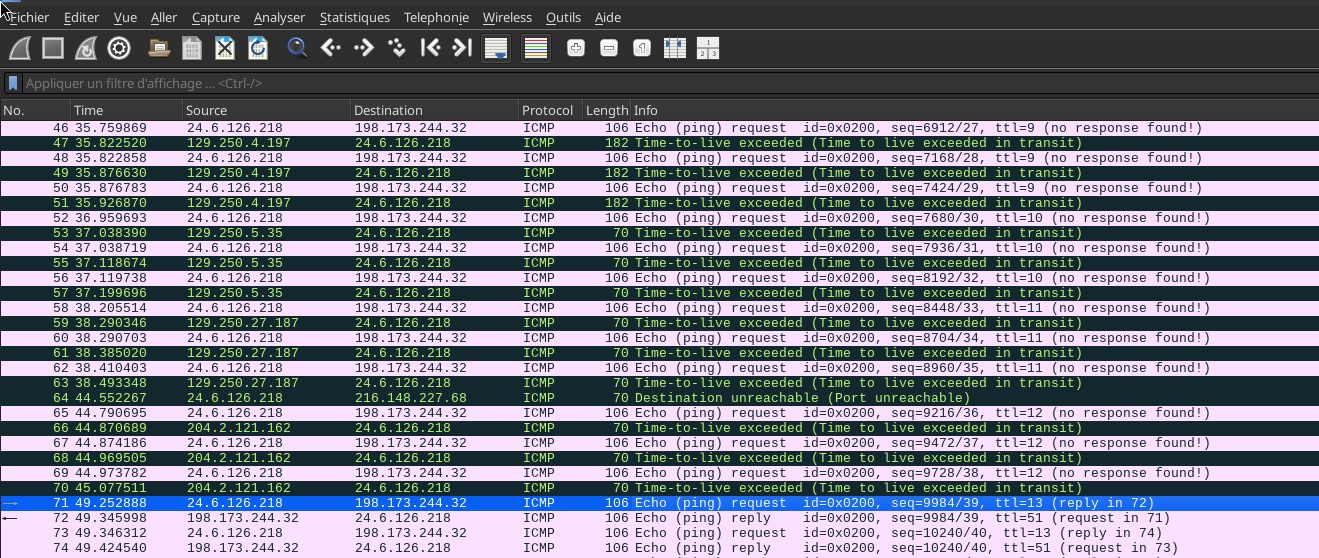Open the Statistiques menu
Image resolution: width=1319 pixels, height=558 pixels.
click(355, 17)
